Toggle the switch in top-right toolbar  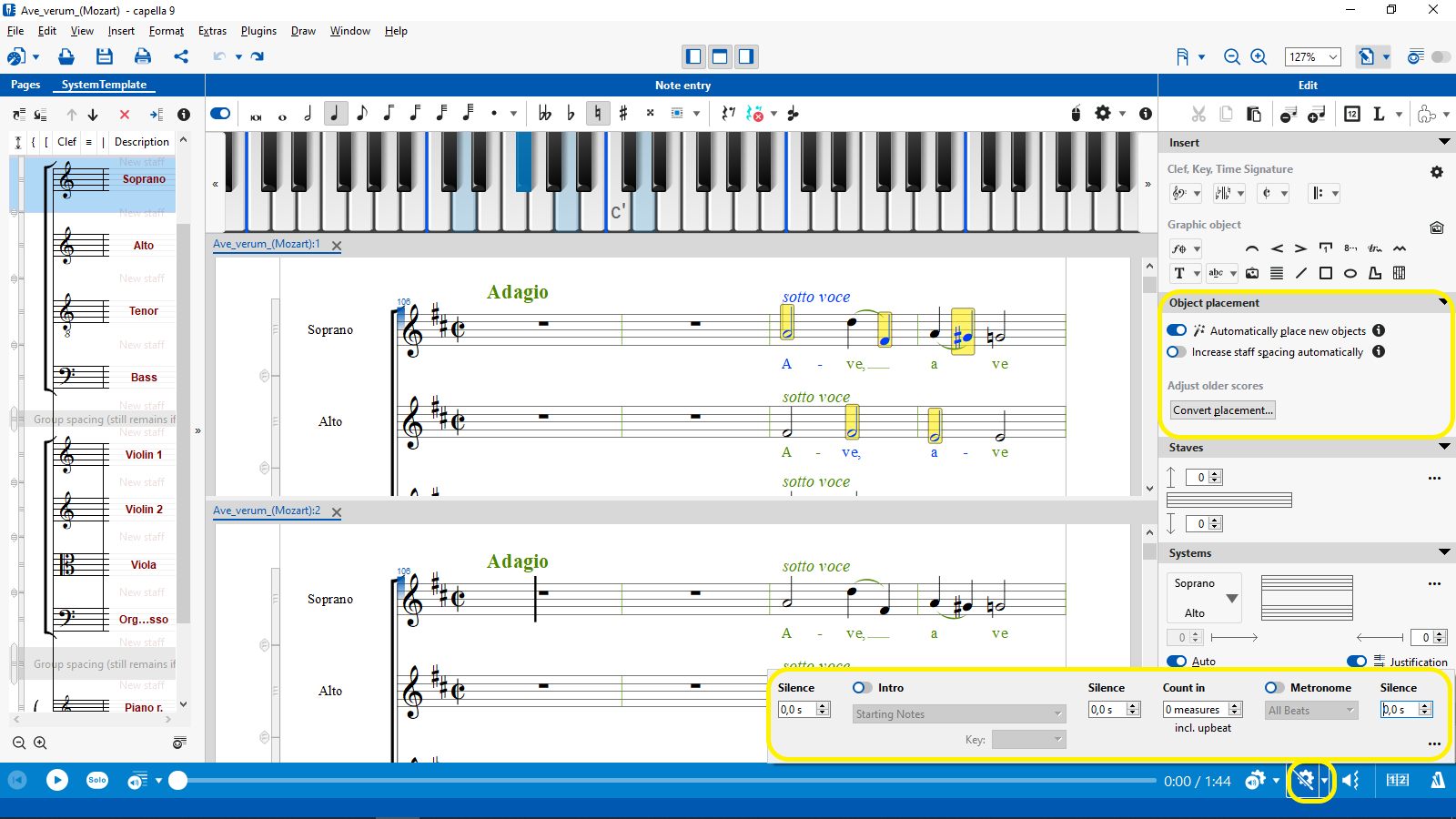[x=1441, y=56]
